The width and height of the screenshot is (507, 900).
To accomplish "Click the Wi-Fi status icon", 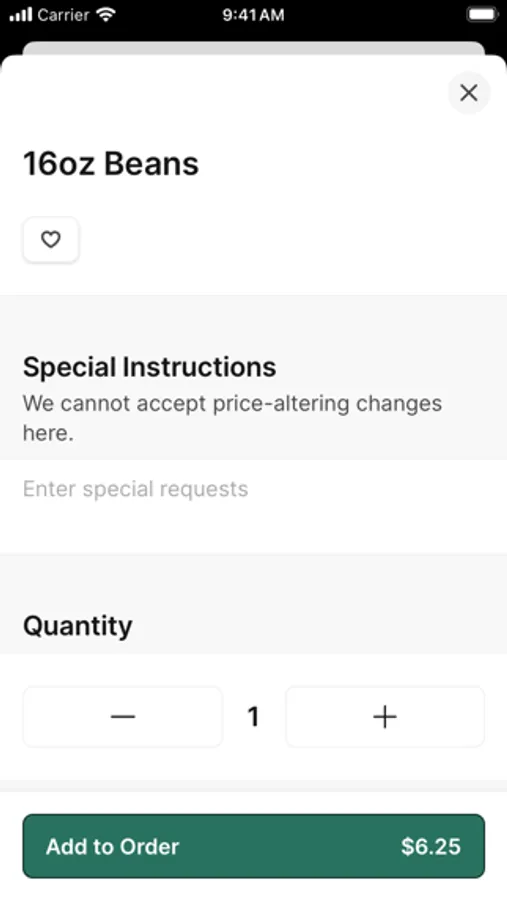I will point(106,14).
